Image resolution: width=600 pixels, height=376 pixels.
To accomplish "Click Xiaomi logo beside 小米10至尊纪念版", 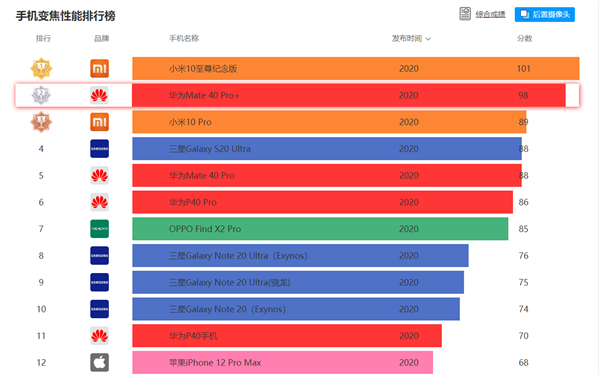I will (x=99, y=68).
